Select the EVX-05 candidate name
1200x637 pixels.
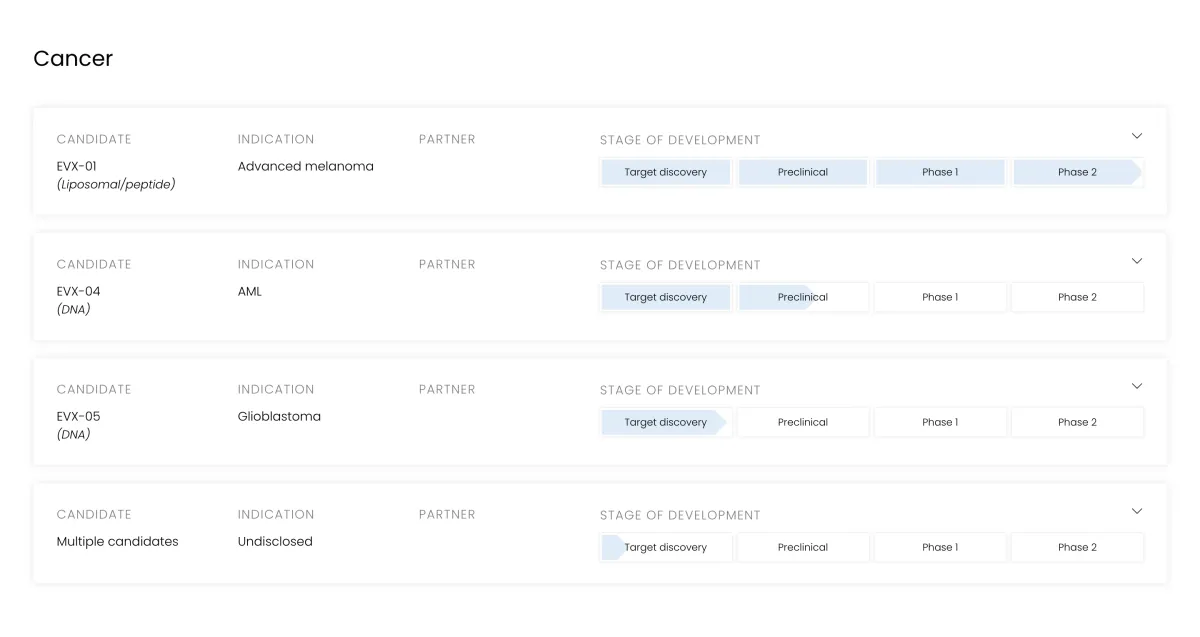click(79, 416)
